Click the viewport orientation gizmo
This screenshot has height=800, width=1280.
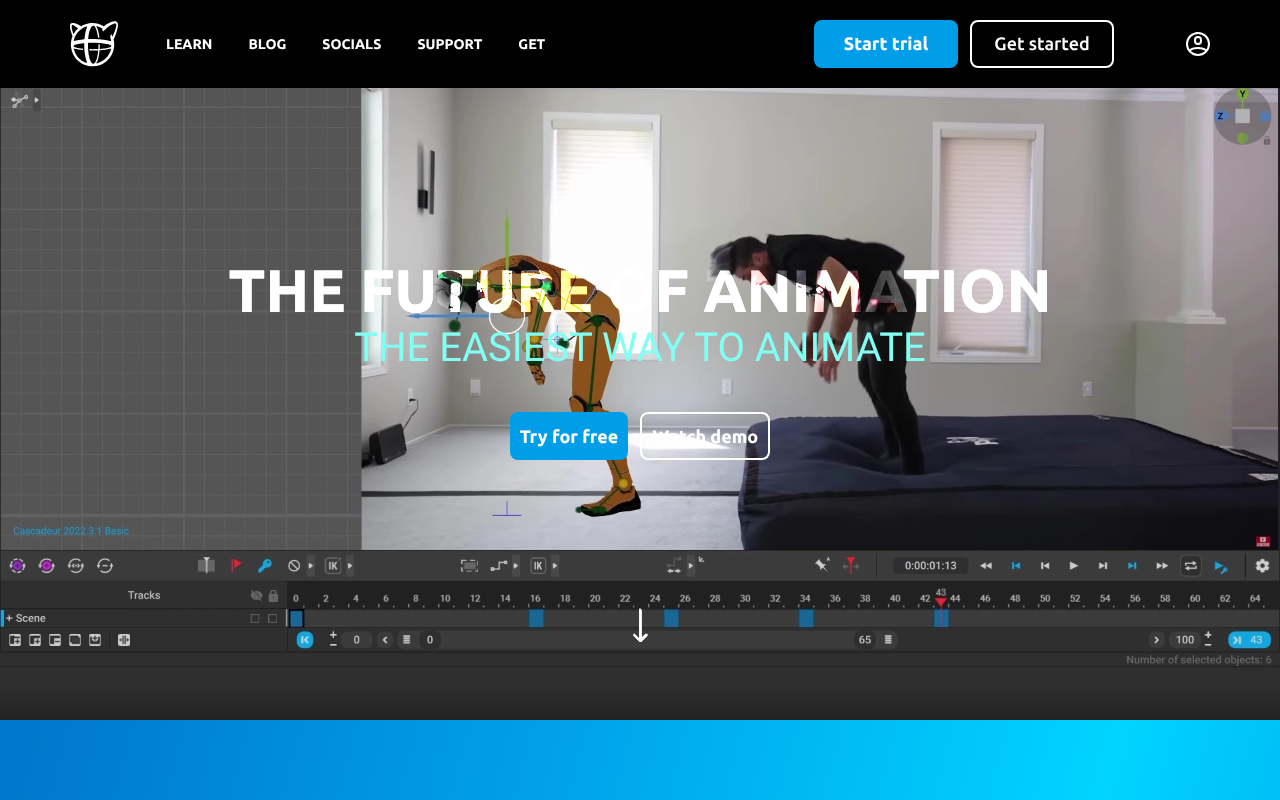point(1242,116)
